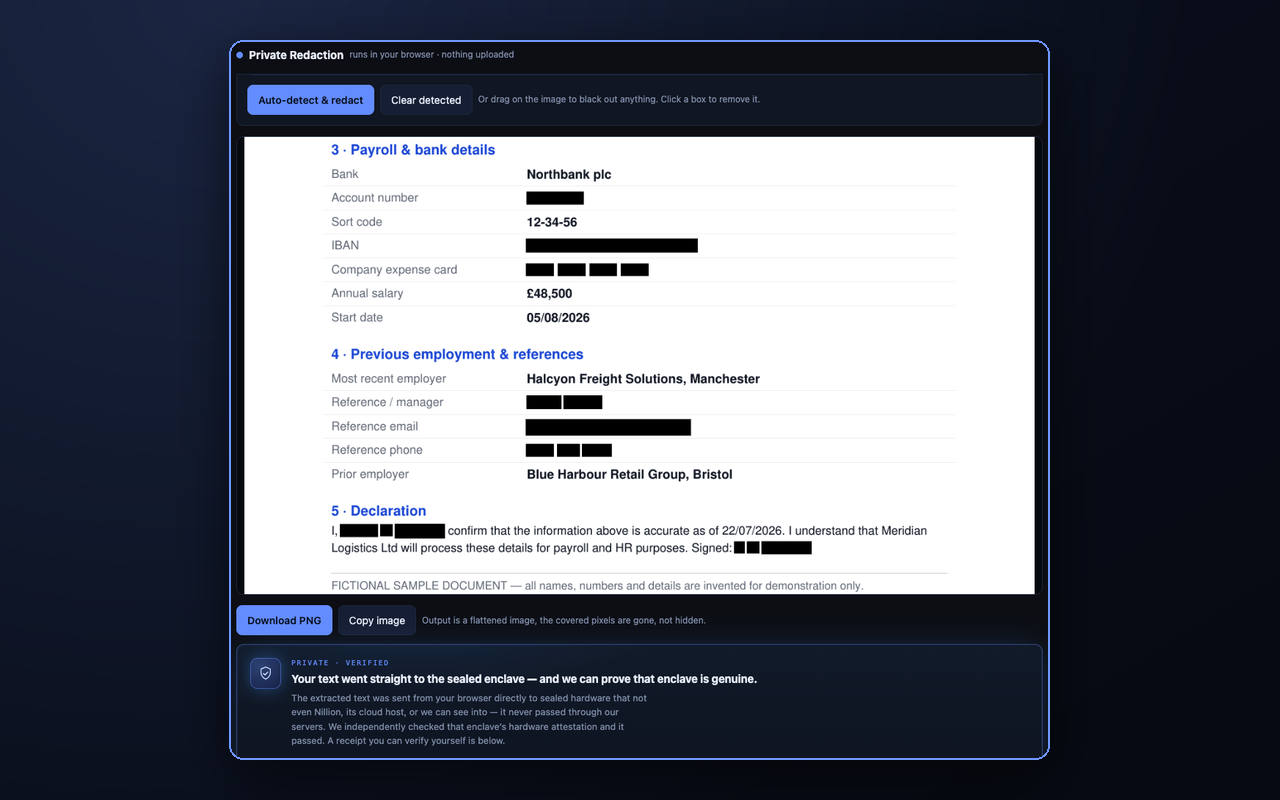Click the Download PNG button
The height and width of the screenshot is (800, 1280).
284,620
